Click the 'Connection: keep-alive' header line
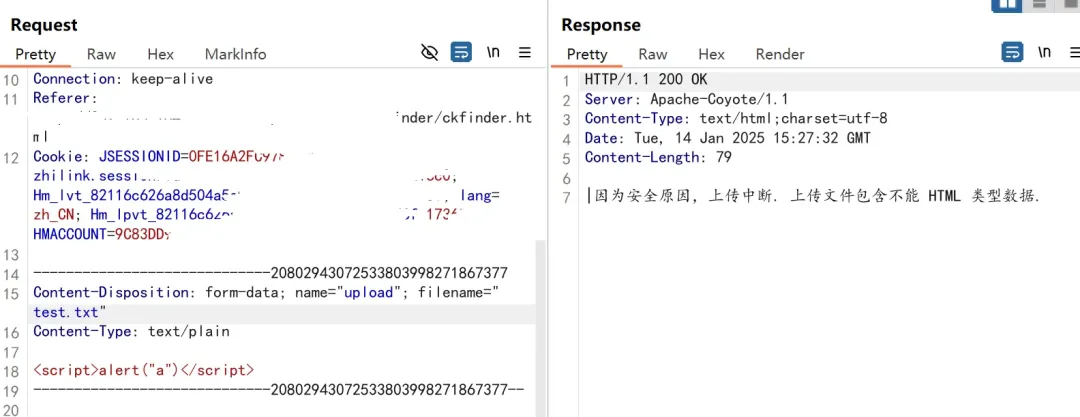 (x=123, y=79)
